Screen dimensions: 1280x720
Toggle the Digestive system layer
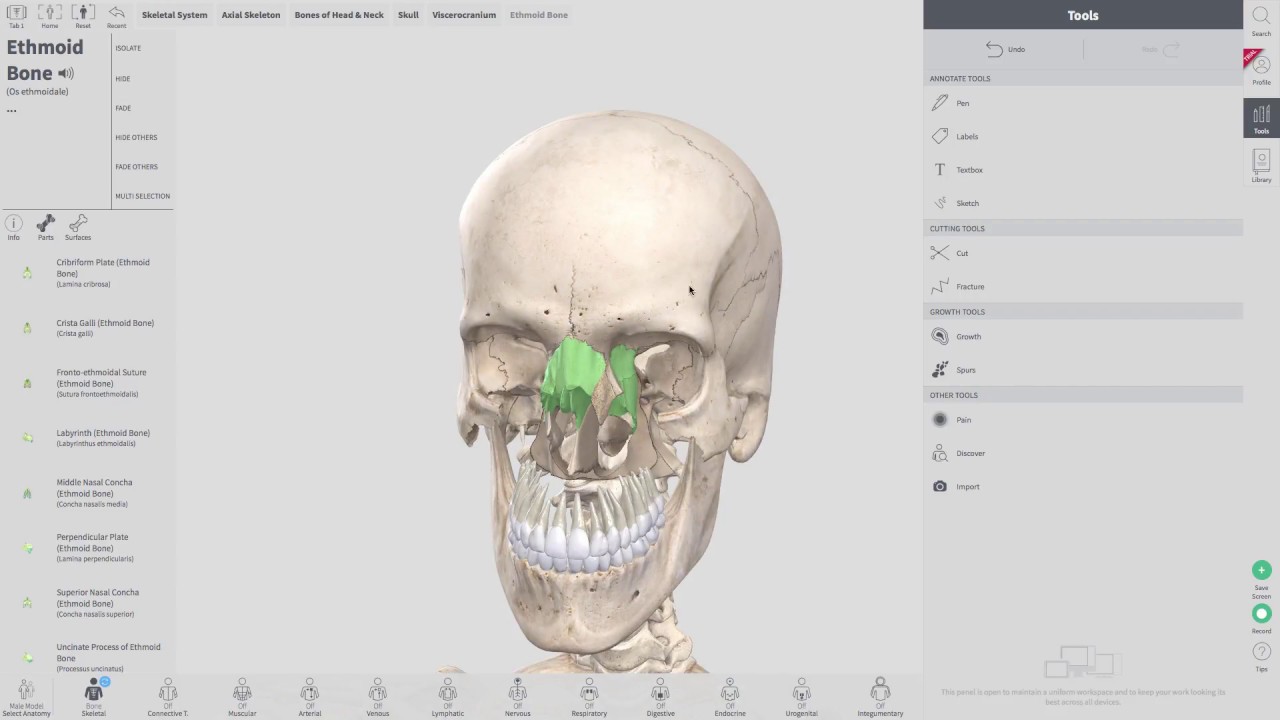660,697
